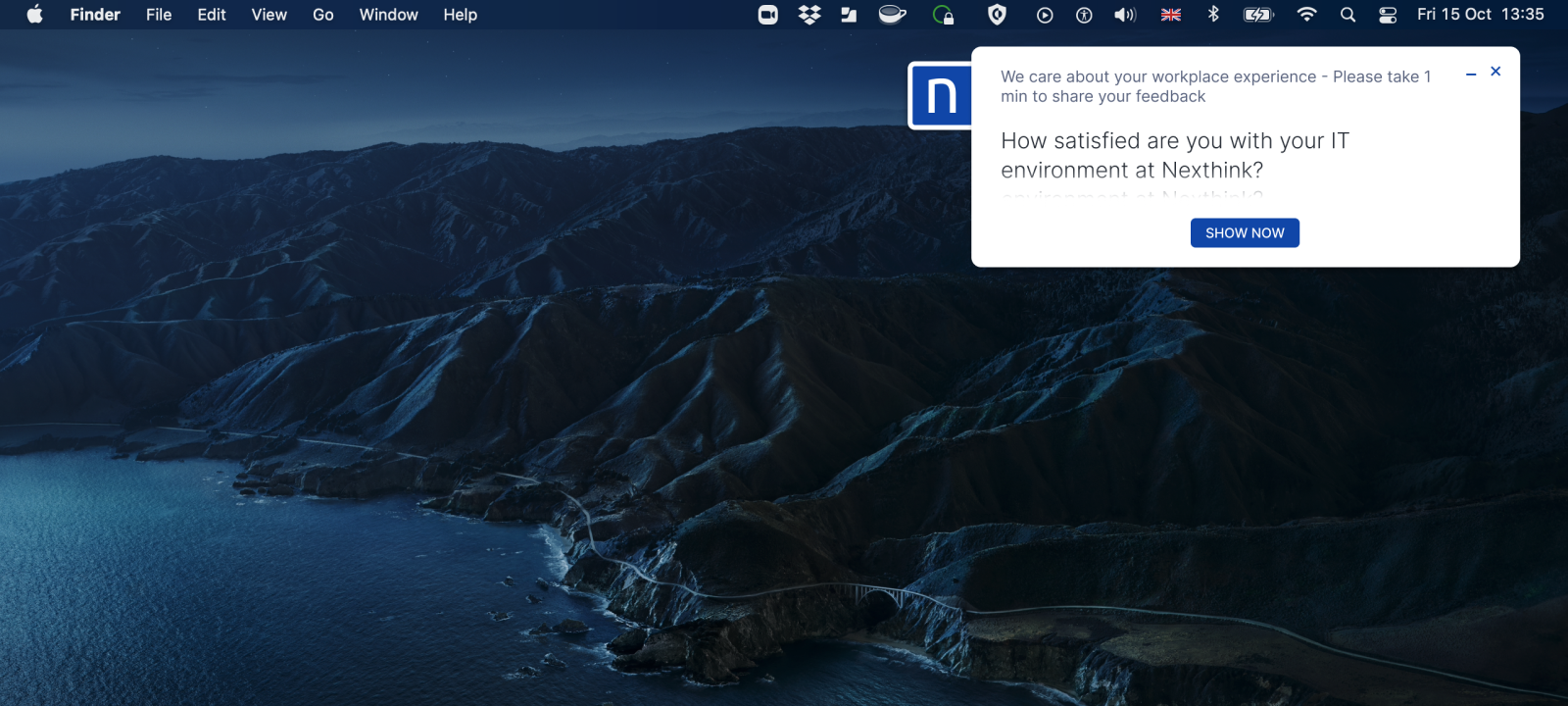The image size is (1568, 706).
Task: Open the View menu
Action: point(269,15)
